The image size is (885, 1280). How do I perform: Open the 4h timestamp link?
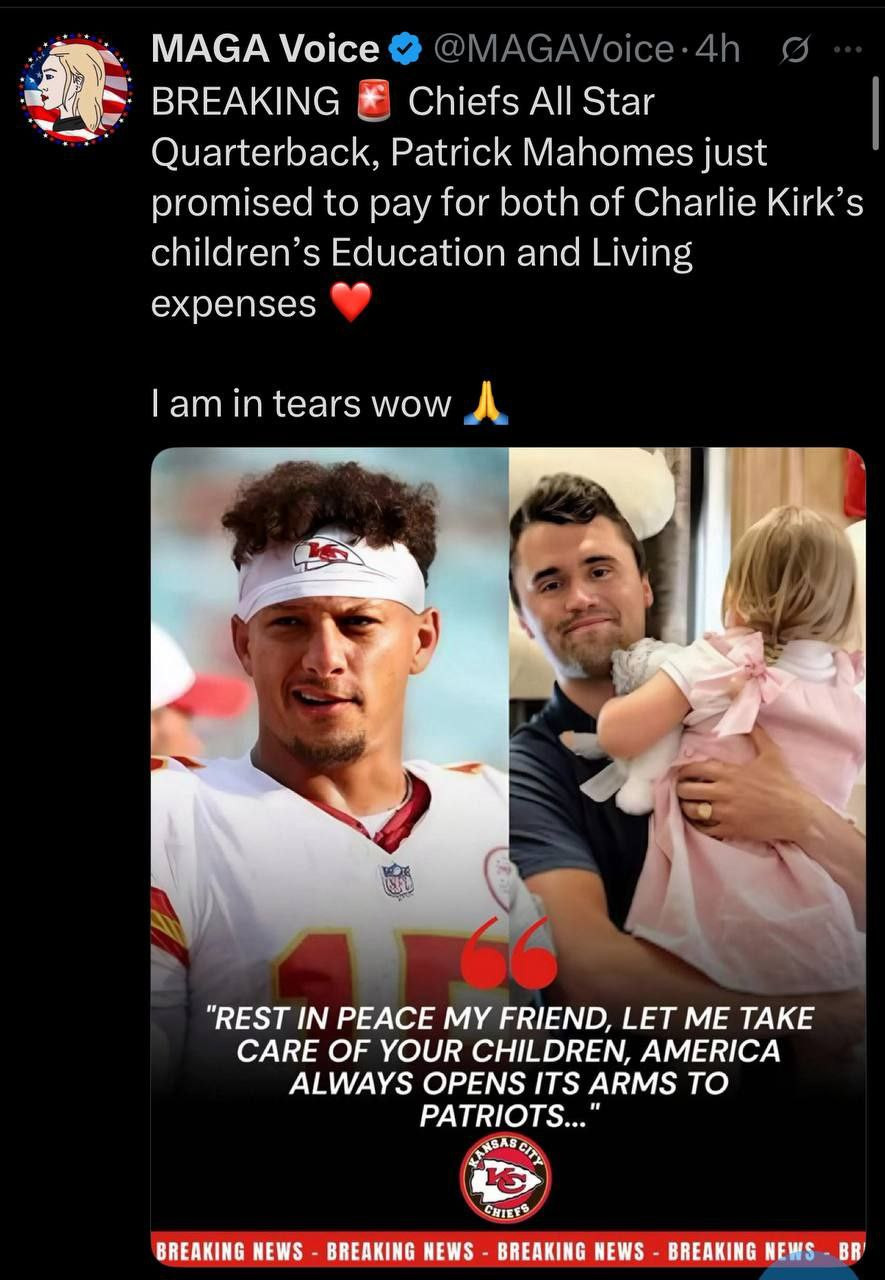(716, 49)
